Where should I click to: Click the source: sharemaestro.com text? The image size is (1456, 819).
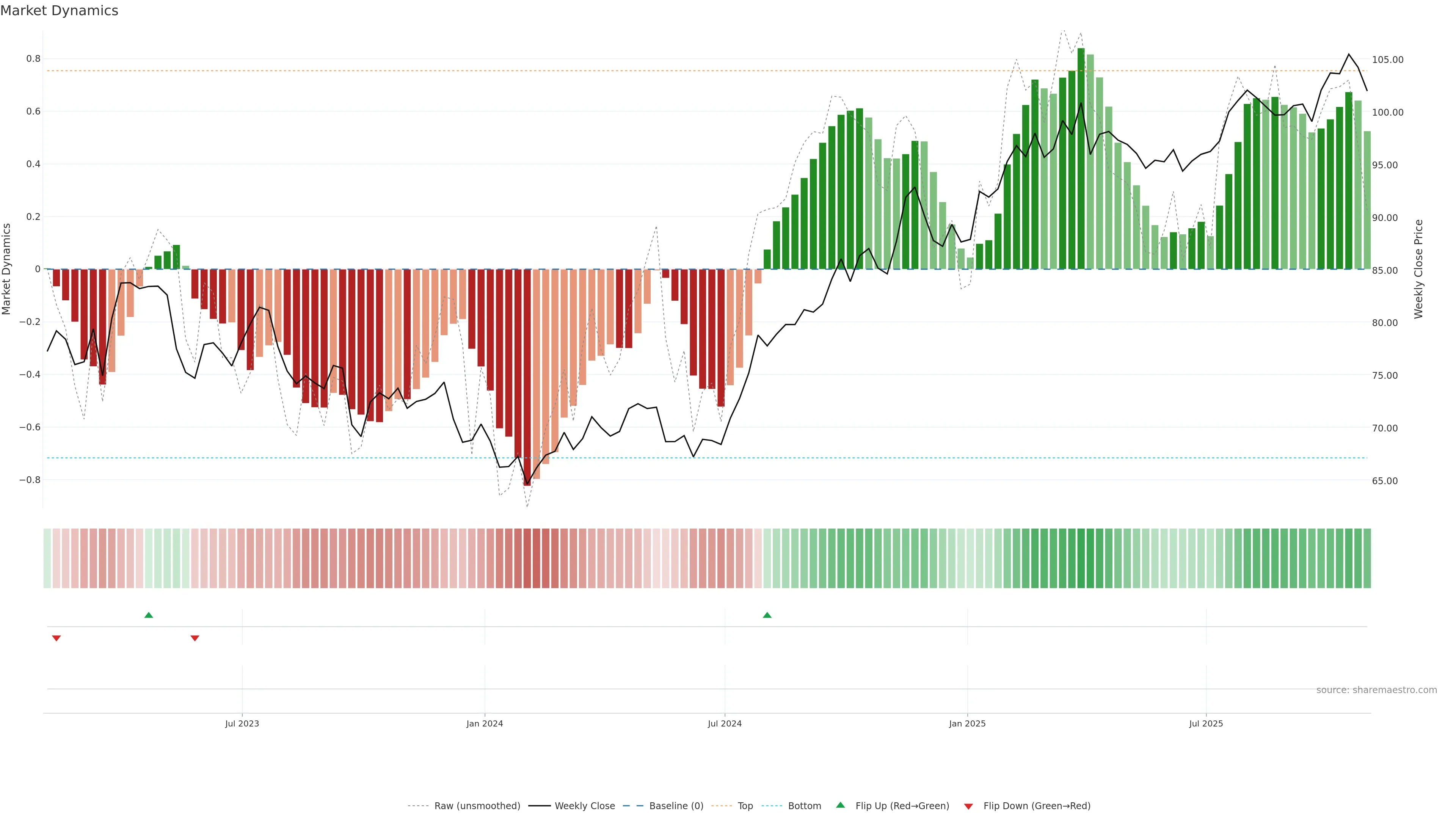coord(1376,690)
